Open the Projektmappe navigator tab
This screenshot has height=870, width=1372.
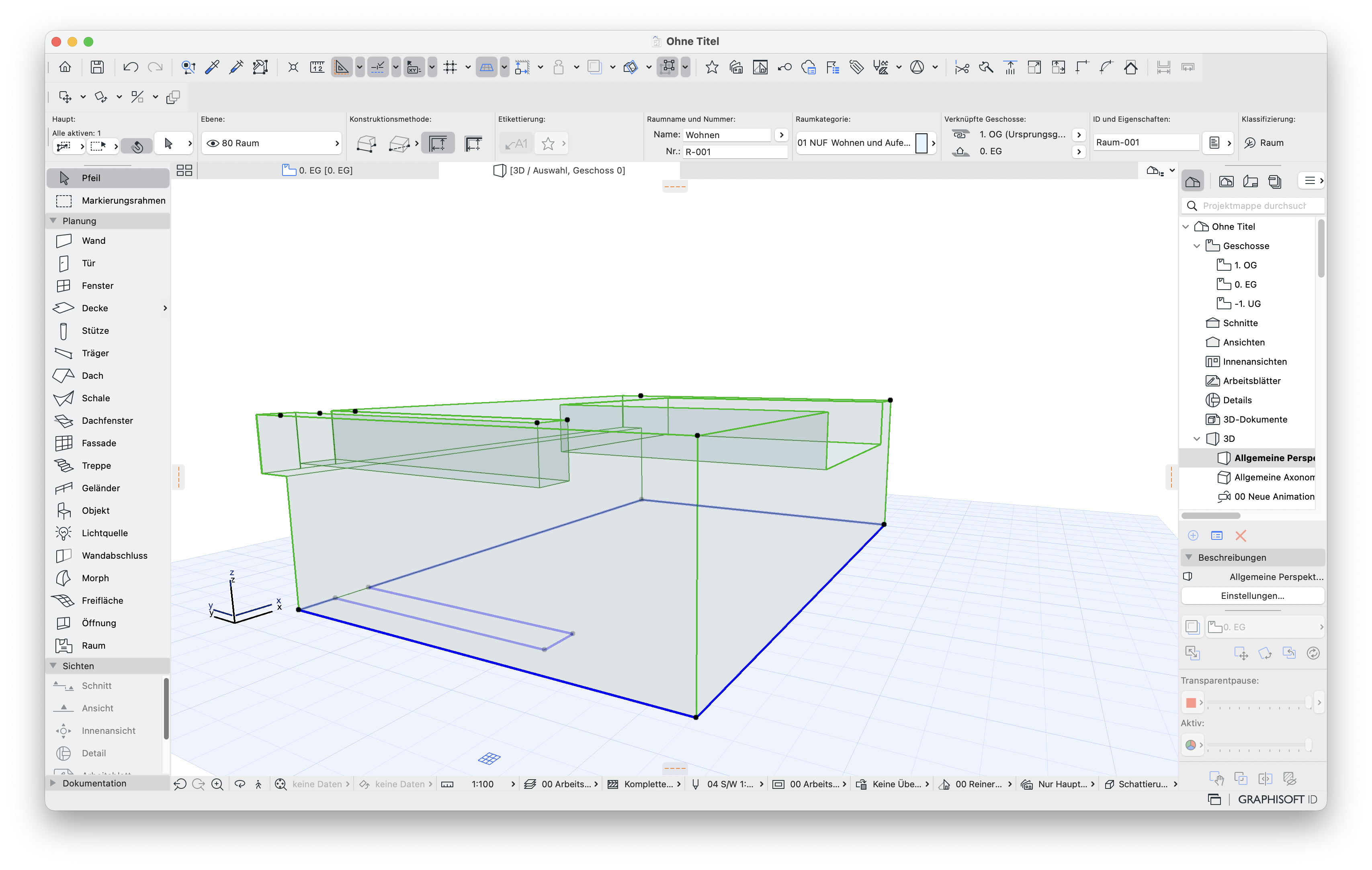click(x=1192, y=181)
